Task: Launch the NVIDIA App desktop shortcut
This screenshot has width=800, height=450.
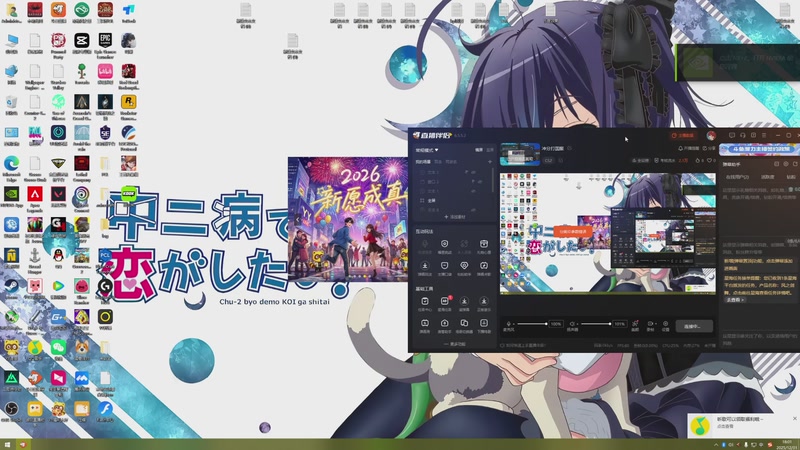Action: click(x=11, y=194)
